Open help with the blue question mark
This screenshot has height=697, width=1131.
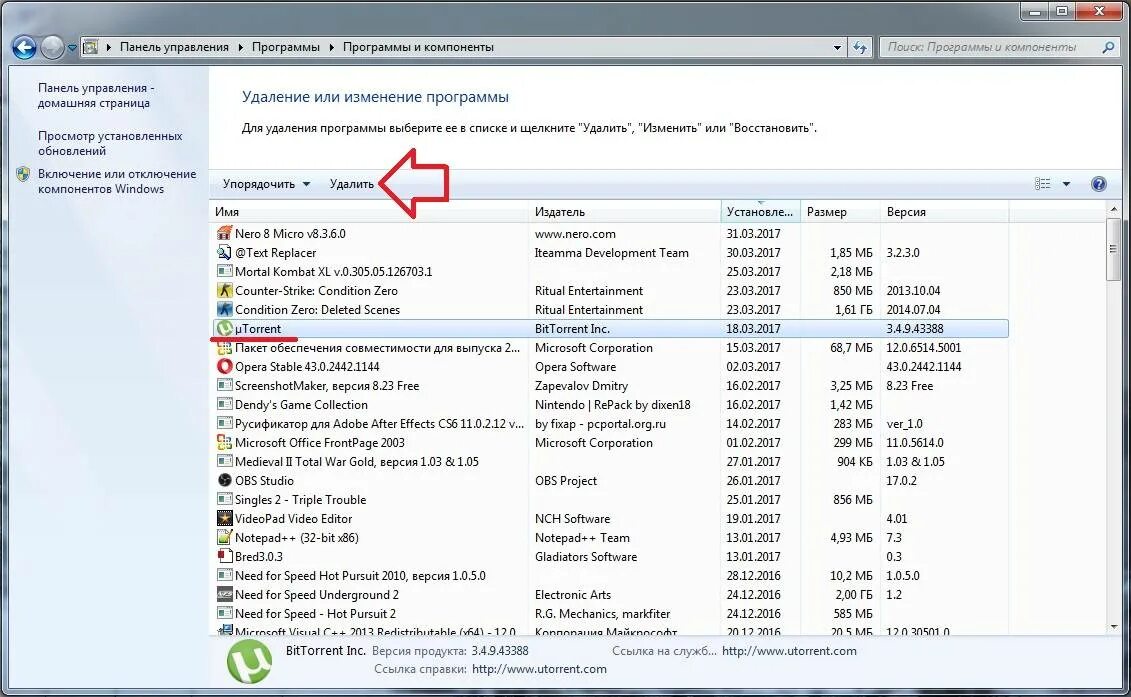click(x=1099, y=184)
